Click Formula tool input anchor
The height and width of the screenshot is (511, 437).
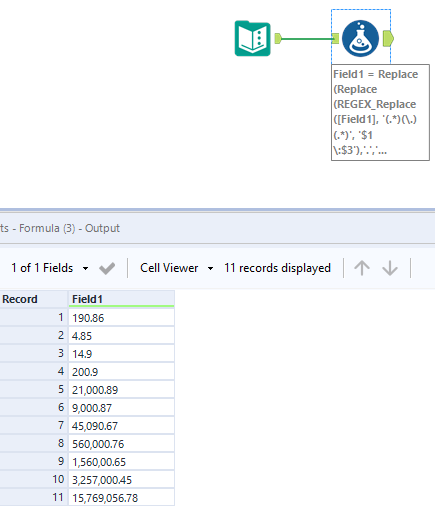pos(336,39)
